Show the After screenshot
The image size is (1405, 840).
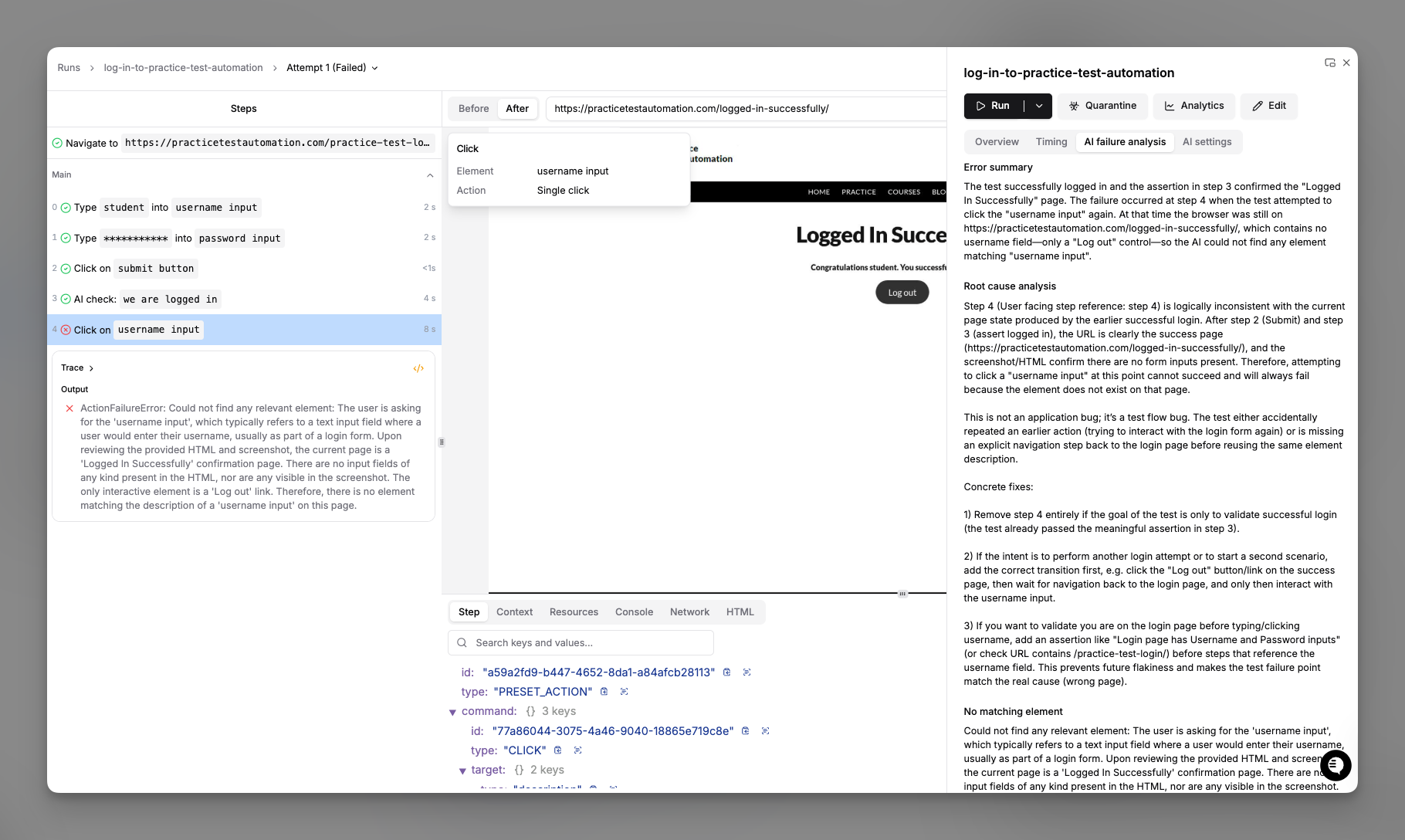tap(517, 109)
